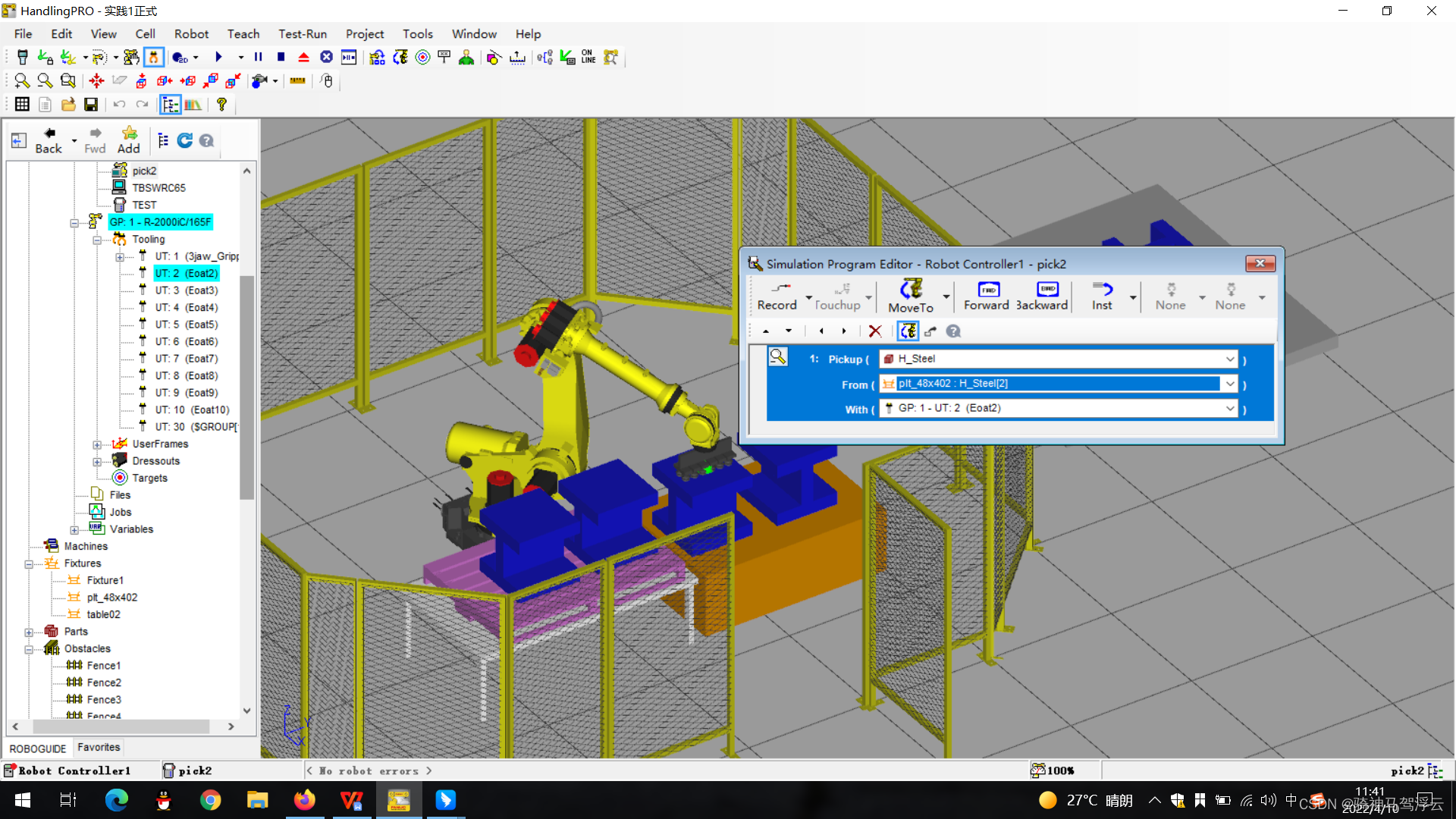Select UT: 5 (Eoat5) in tree
The image size is (1456, 819).
click(x=187, y=325)
